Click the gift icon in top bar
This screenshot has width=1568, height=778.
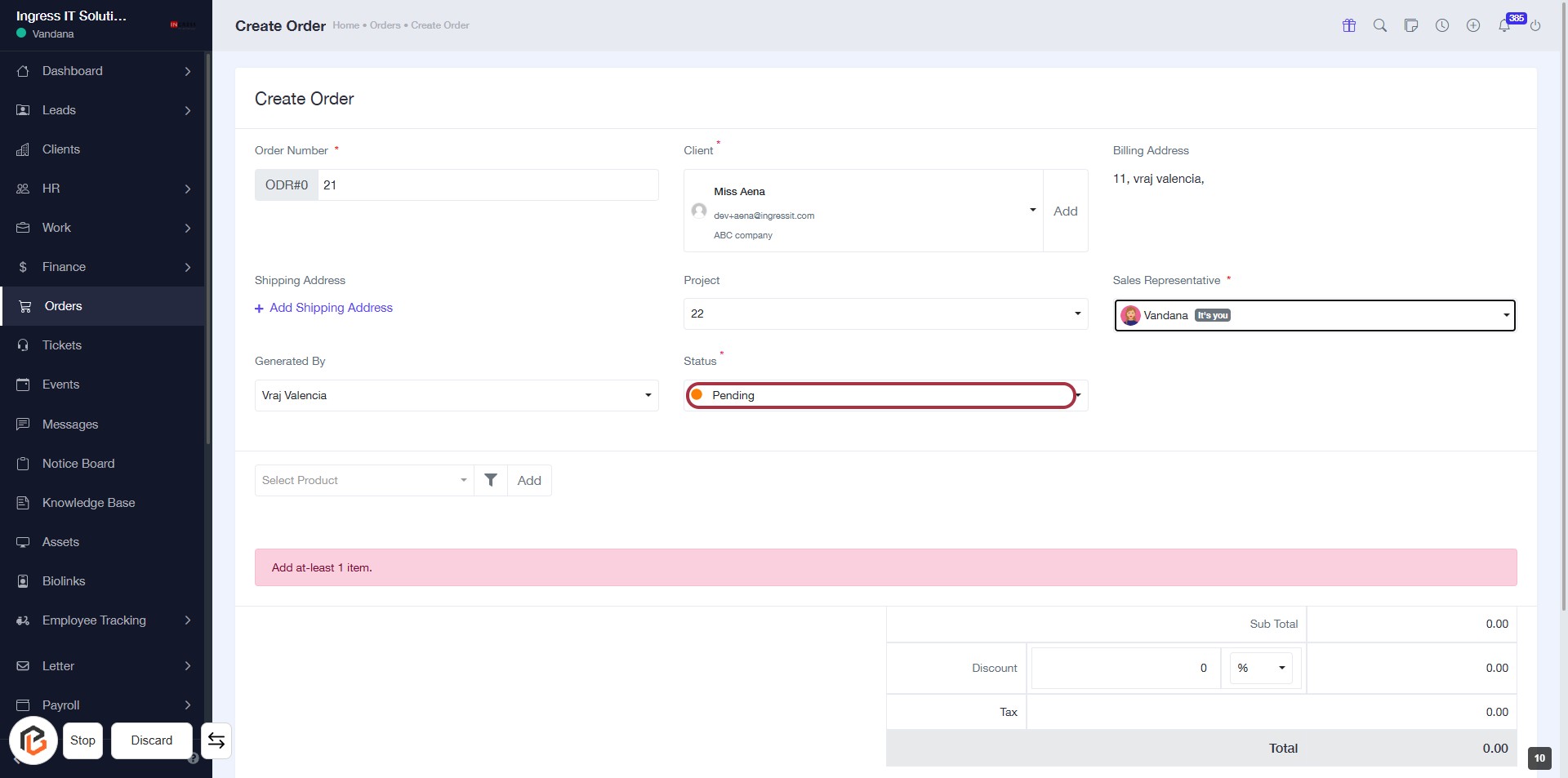[x=1348, y=25]
